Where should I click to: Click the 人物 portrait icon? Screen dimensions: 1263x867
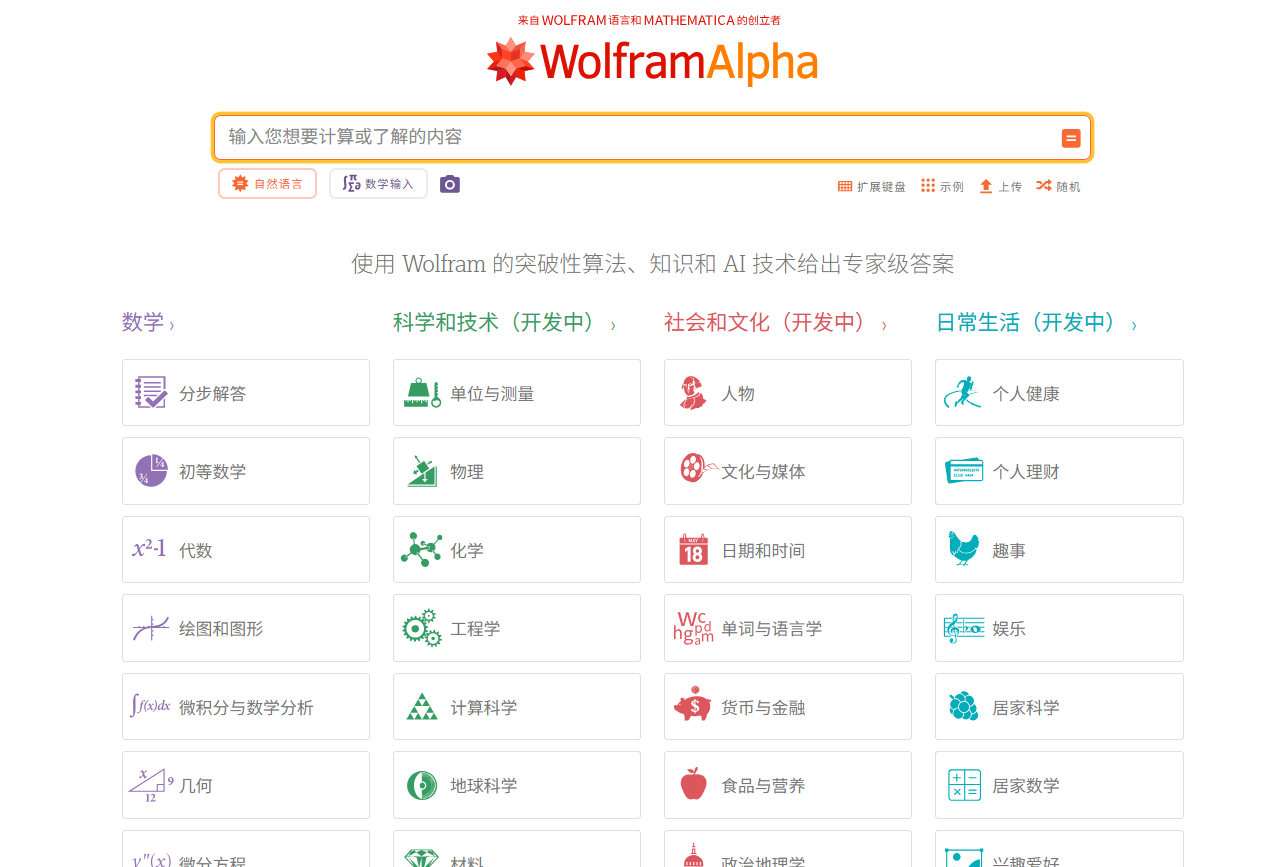(x=692, y=393)
